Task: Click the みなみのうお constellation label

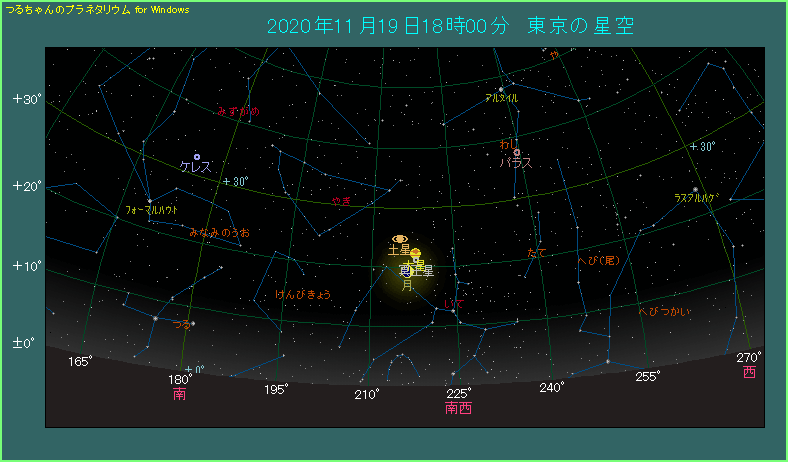Action: pyautogui.click(x=219, y=232)
